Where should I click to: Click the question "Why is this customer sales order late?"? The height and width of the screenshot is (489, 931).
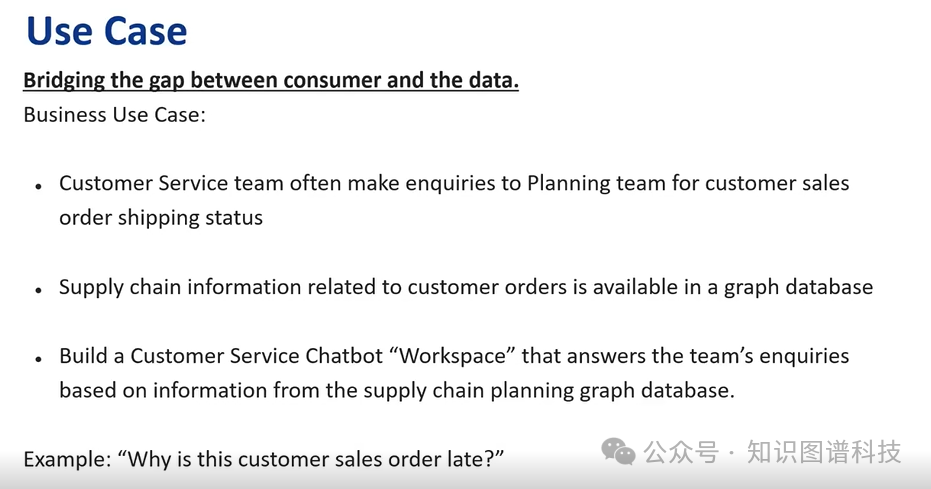[x=310, y=459]
